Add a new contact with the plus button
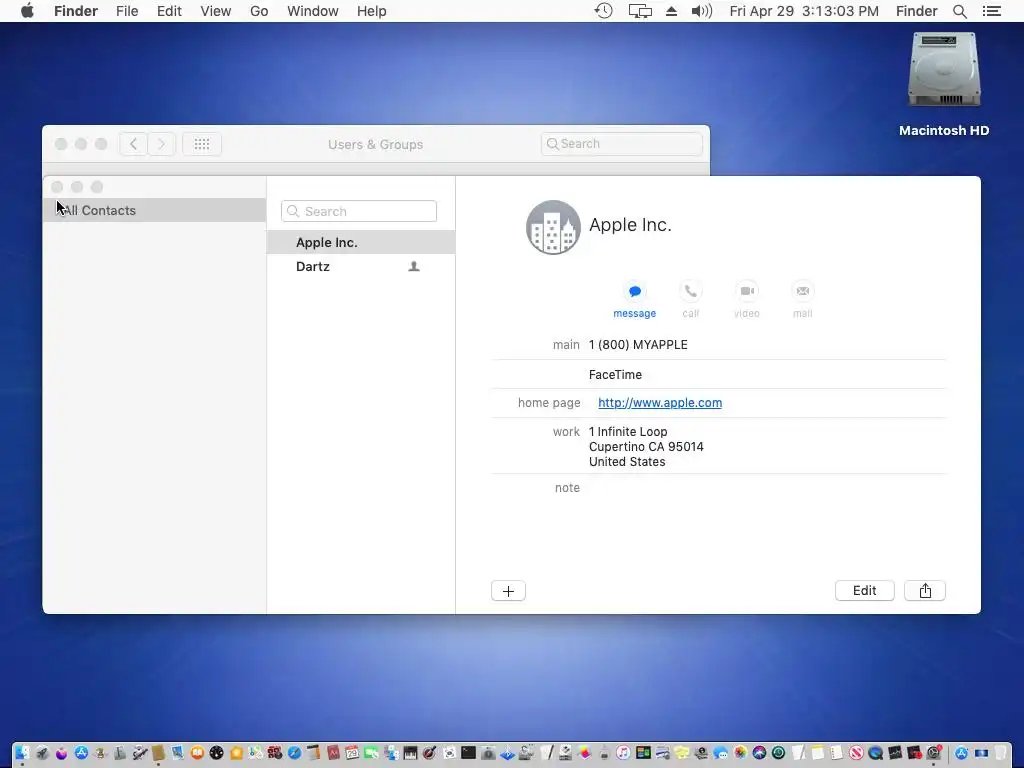 coord(508,591)
